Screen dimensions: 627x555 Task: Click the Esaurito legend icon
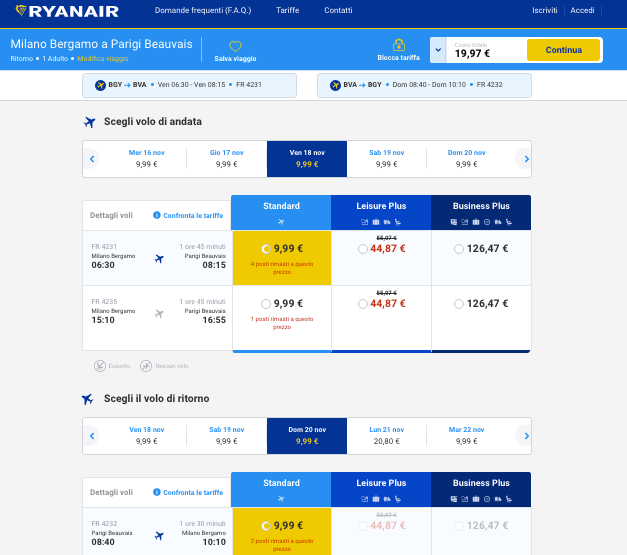[98, 366]
